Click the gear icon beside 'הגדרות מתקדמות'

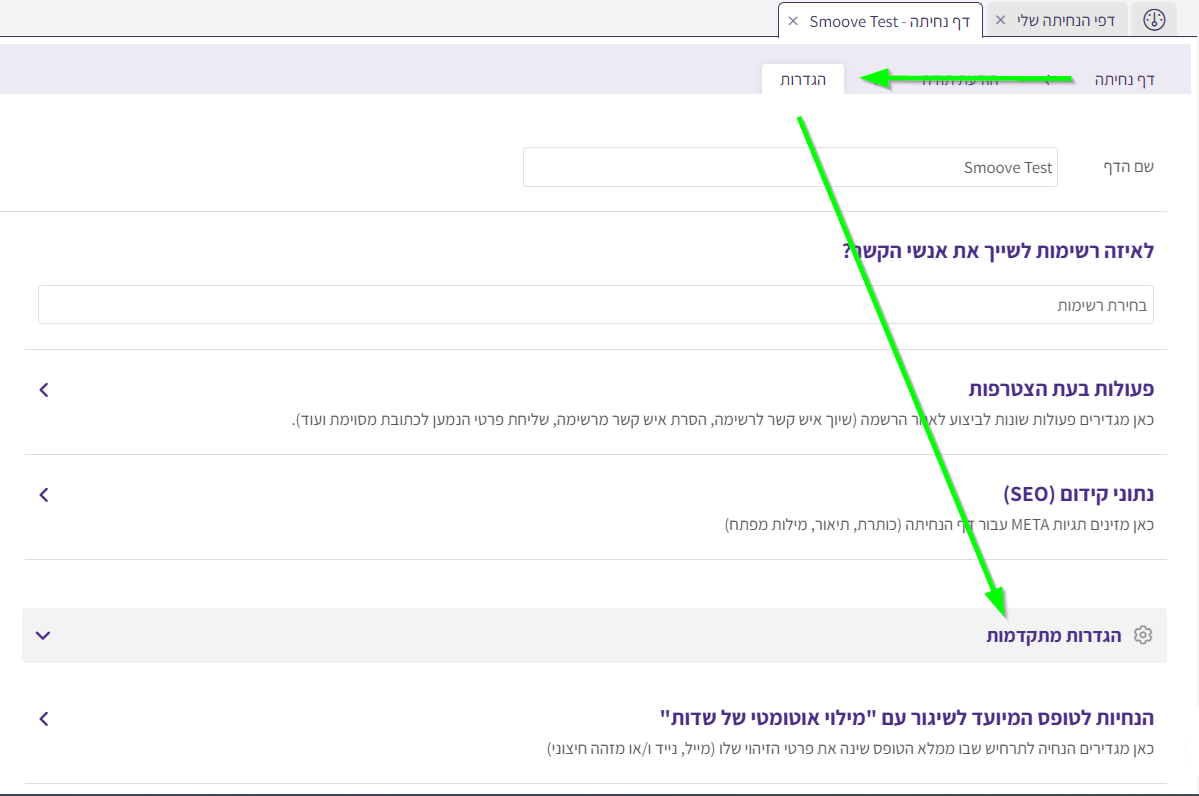(1143, 635)
